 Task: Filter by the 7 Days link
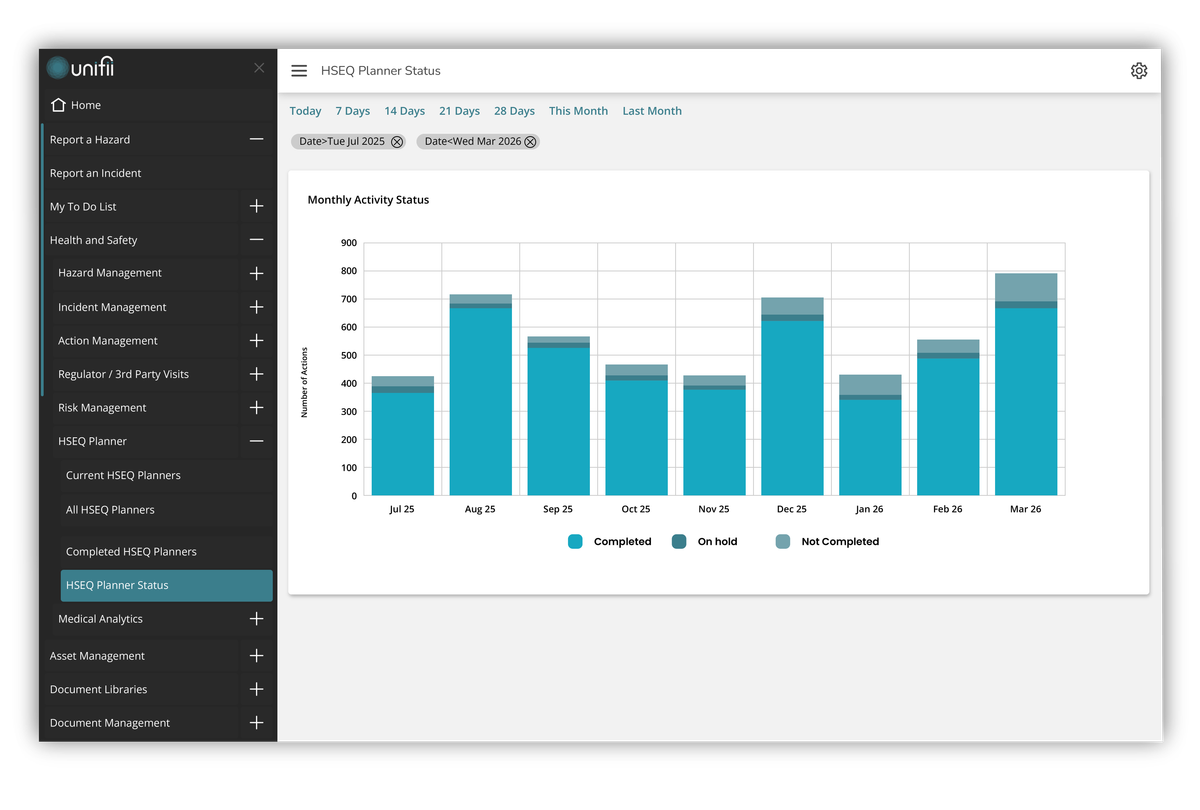pyautogui.click(x=352, y=111)
